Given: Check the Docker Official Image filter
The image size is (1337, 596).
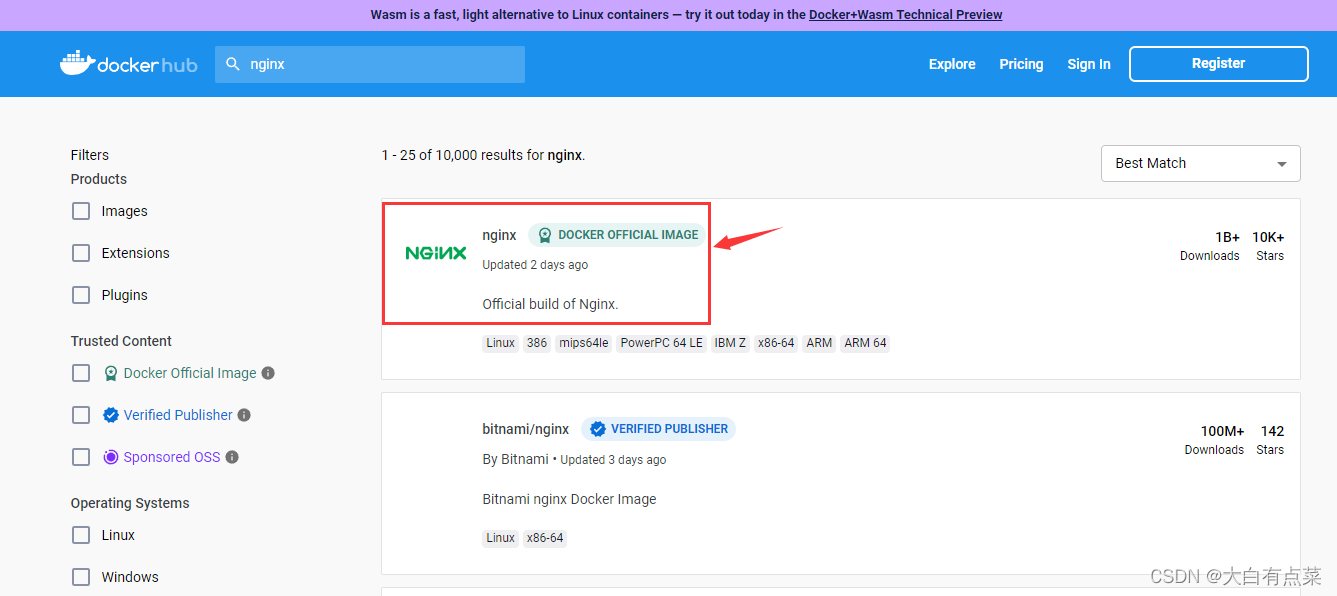Looking at the screenshot, I should [81, 373].
